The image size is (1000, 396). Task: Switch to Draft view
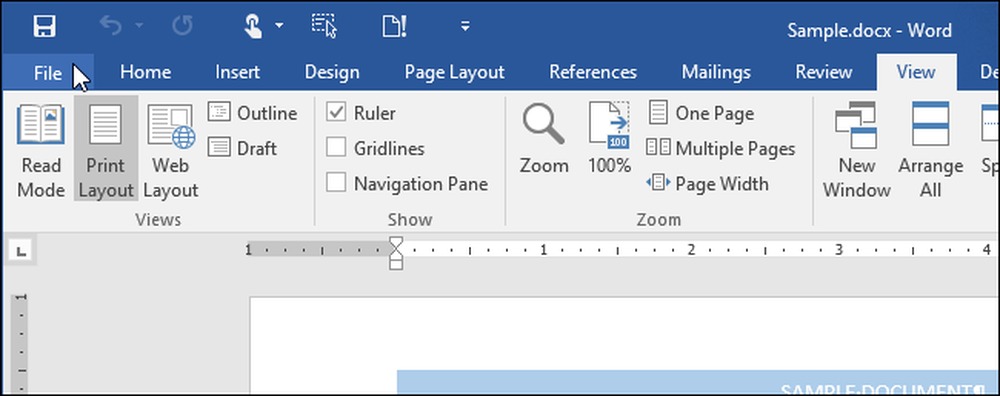242,149
